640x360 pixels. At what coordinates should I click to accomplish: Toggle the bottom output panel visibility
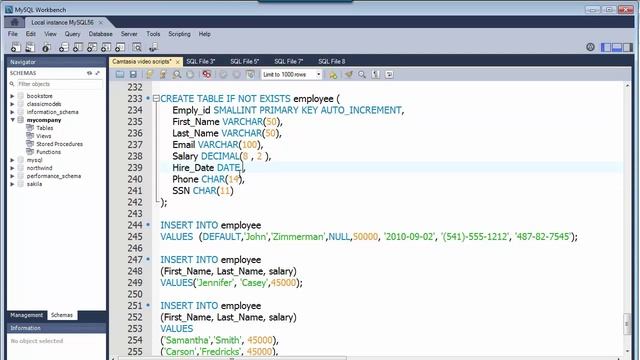point(617,47)
